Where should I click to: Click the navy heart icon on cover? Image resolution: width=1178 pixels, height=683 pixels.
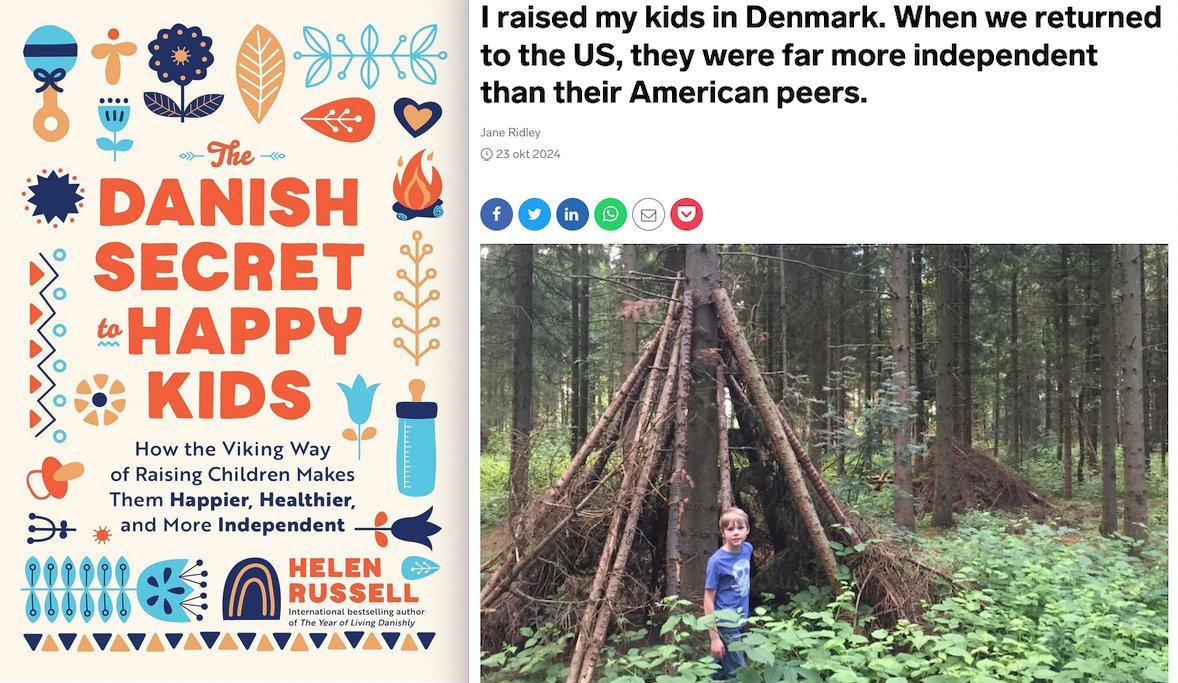(417, 116)
